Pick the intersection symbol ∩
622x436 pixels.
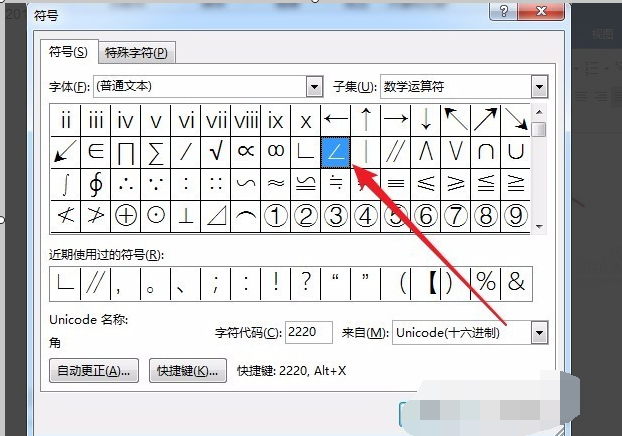(x=486, y=152)
